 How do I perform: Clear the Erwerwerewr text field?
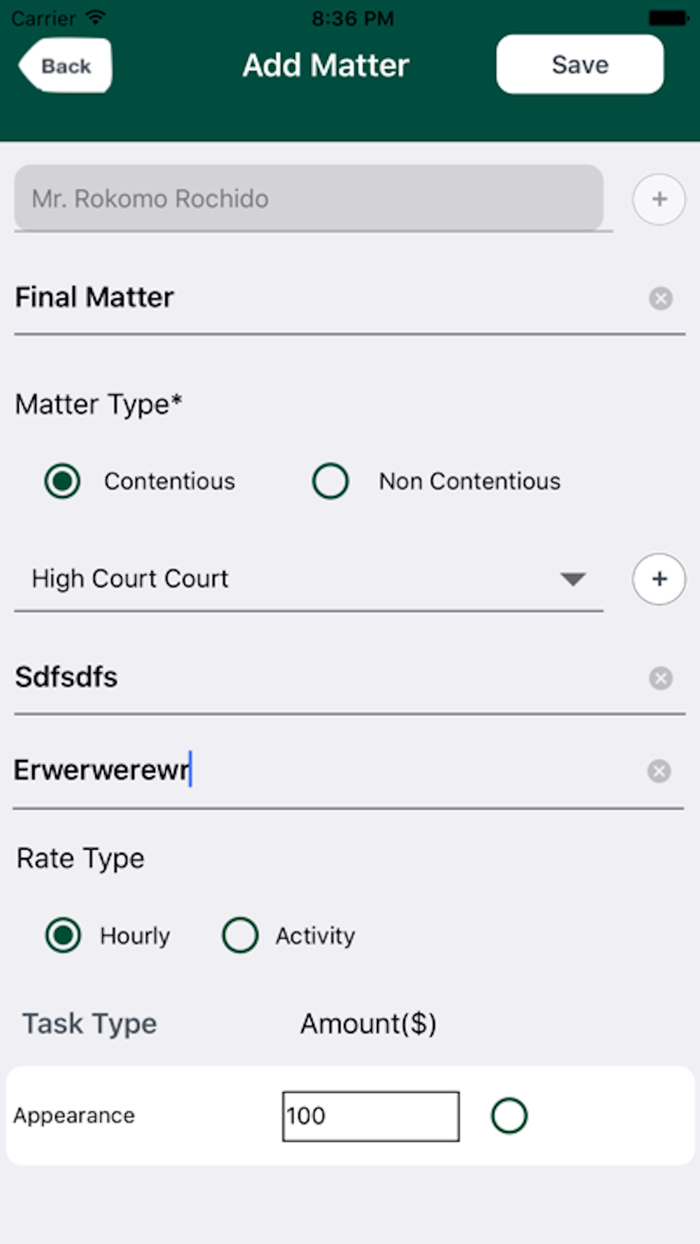[x=658, y=770]
